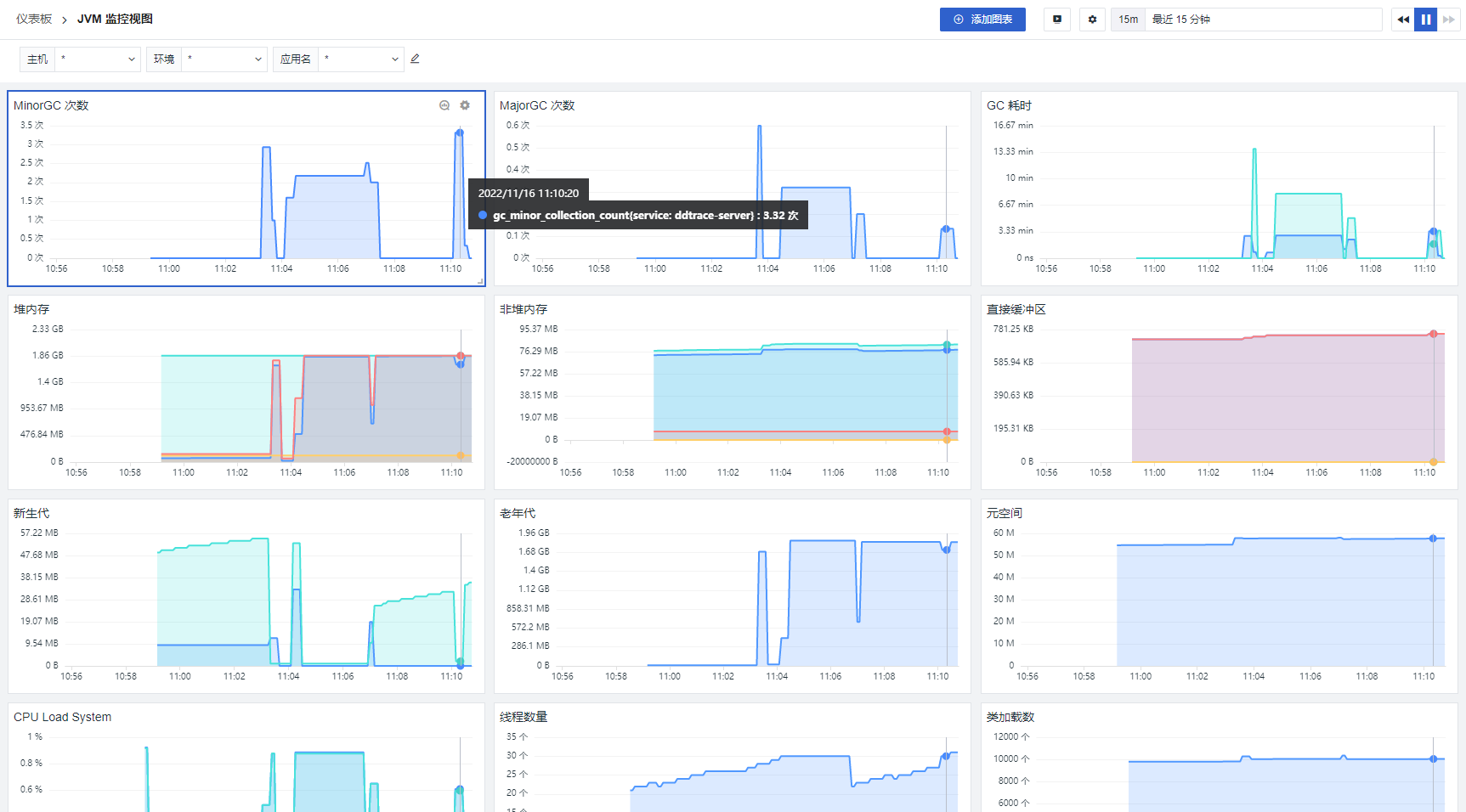This screenshot has height=812, width=1466.
Task: Click the 35 个 axis label in 线程数量
Action: pyautogui.click(x=517, y=736)
